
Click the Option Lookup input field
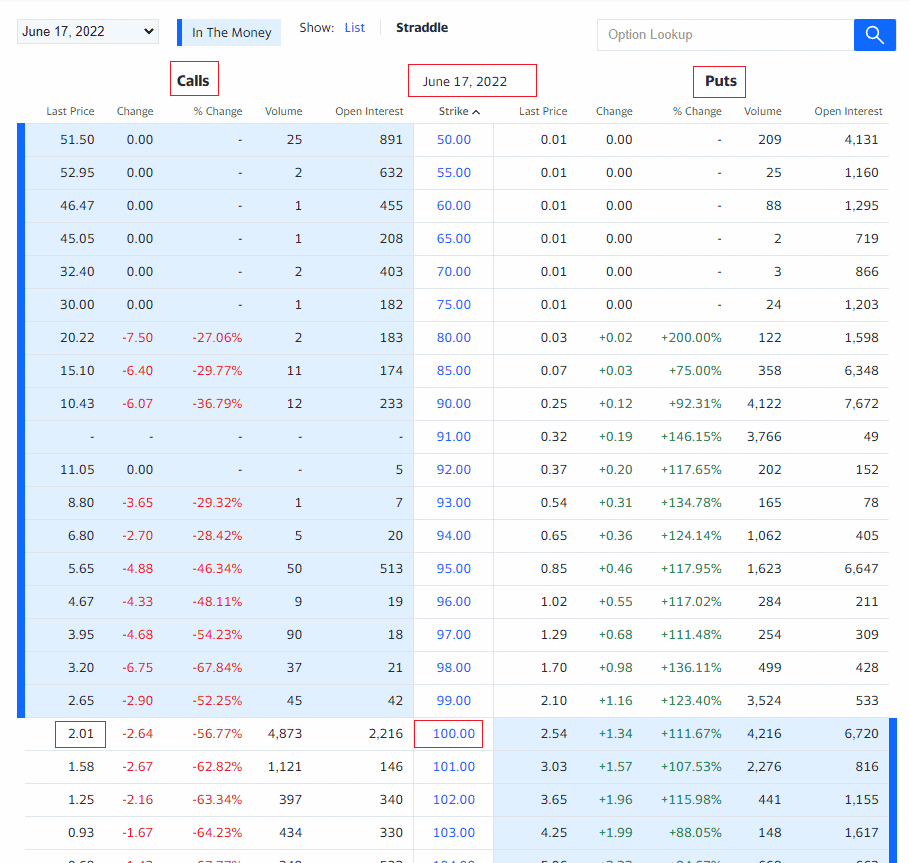(x=725, y=34)
